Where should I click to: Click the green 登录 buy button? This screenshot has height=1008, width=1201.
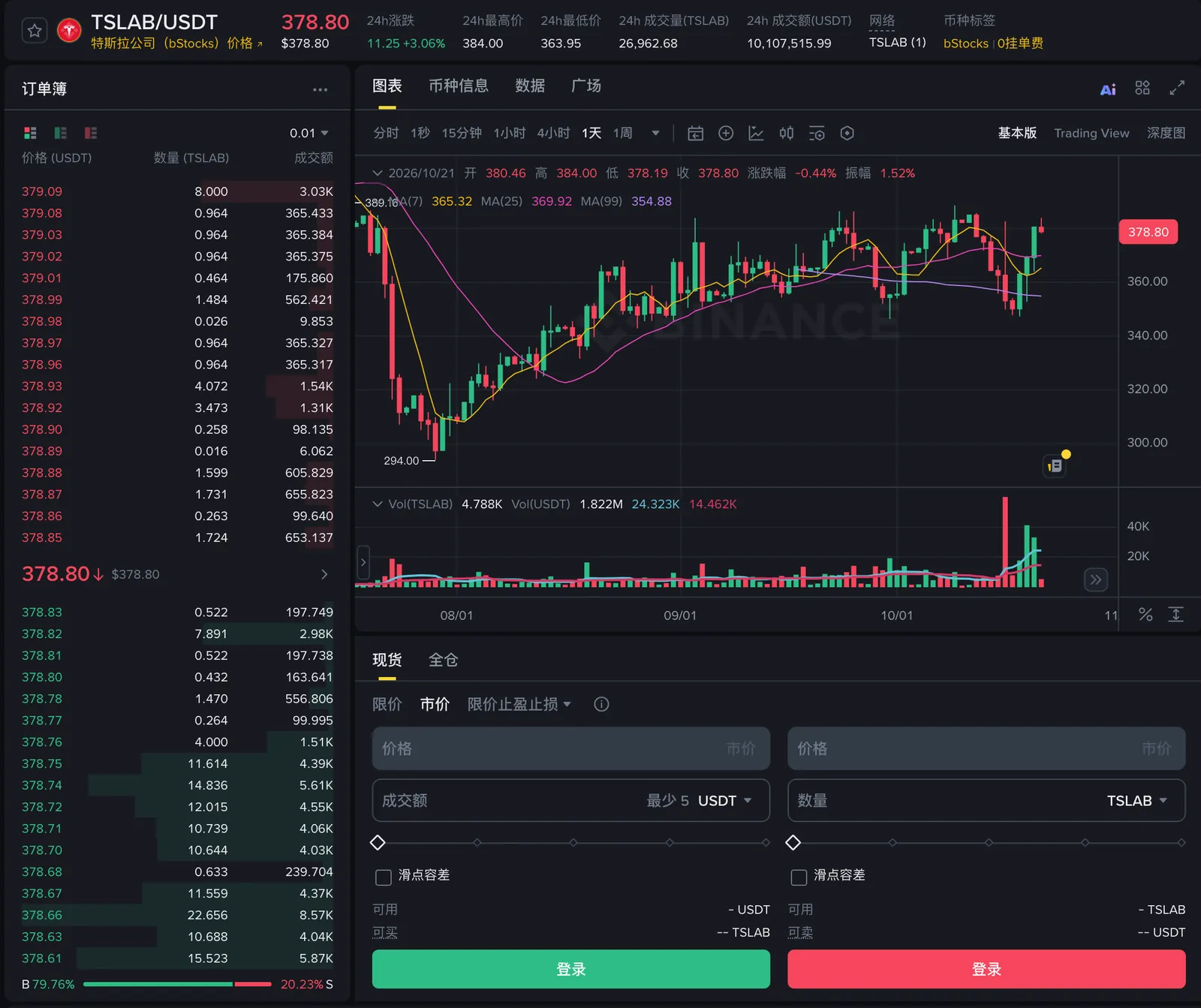coord(571,969)
